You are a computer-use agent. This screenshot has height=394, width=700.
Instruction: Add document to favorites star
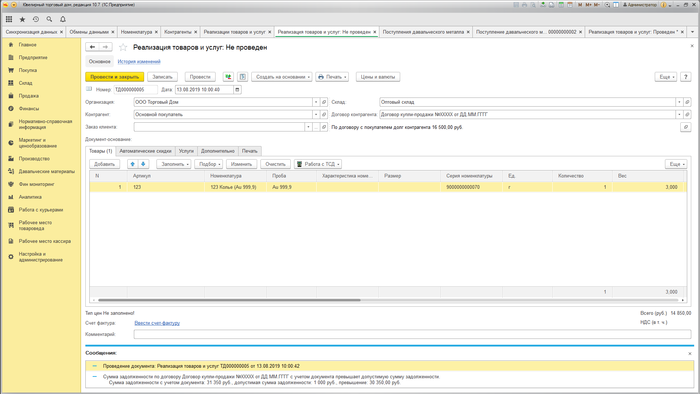tap(123, 47)
